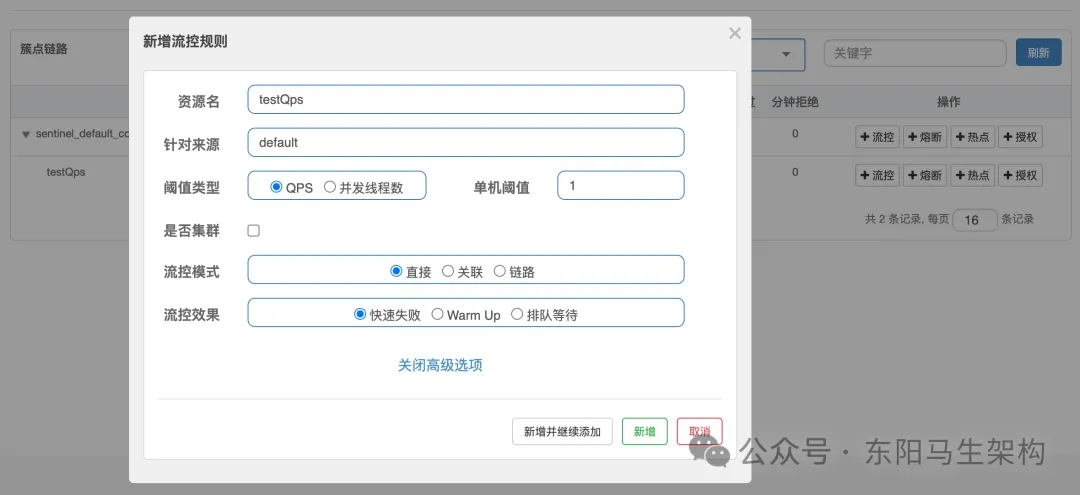Click +流控 in the testQps row

tap(878, 176)
